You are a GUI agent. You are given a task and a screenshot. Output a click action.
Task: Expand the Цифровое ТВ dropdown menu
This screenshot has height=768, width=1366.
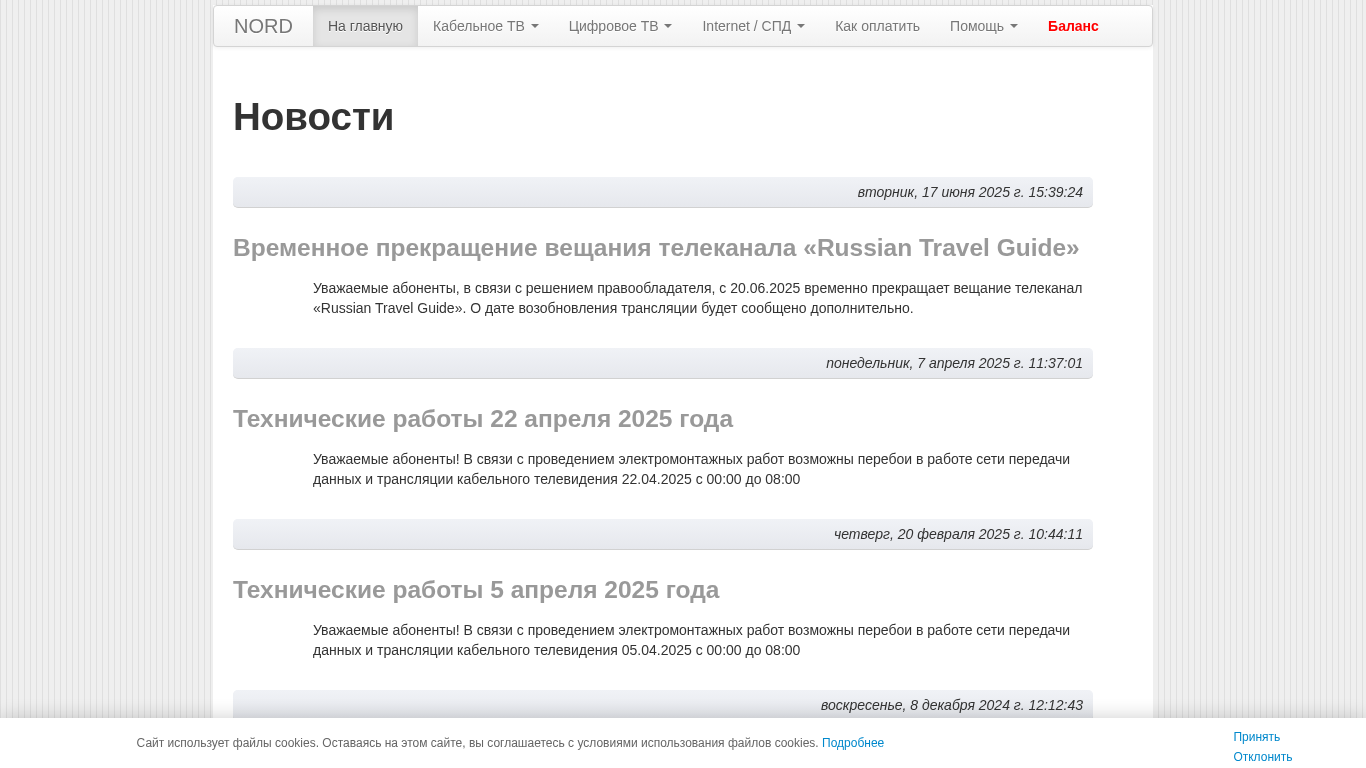[x=620, y=26]
